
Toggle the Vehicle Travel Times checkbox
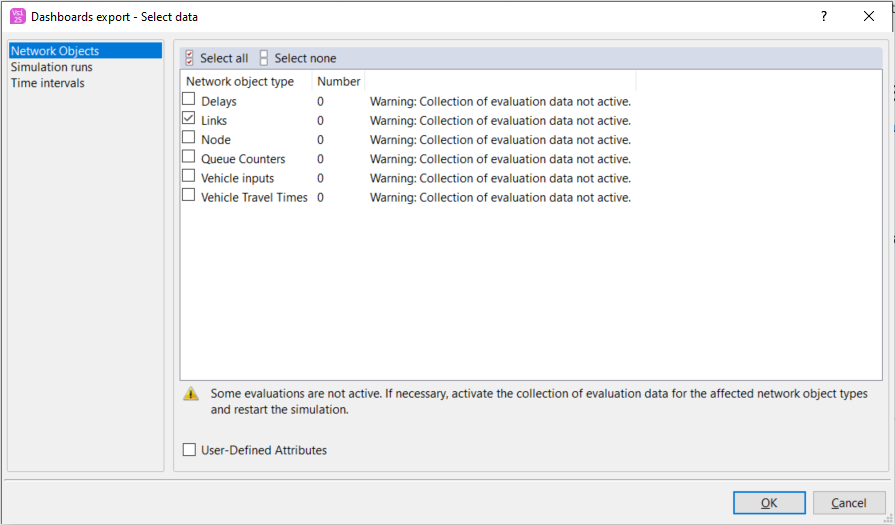[x=189, y=196]
